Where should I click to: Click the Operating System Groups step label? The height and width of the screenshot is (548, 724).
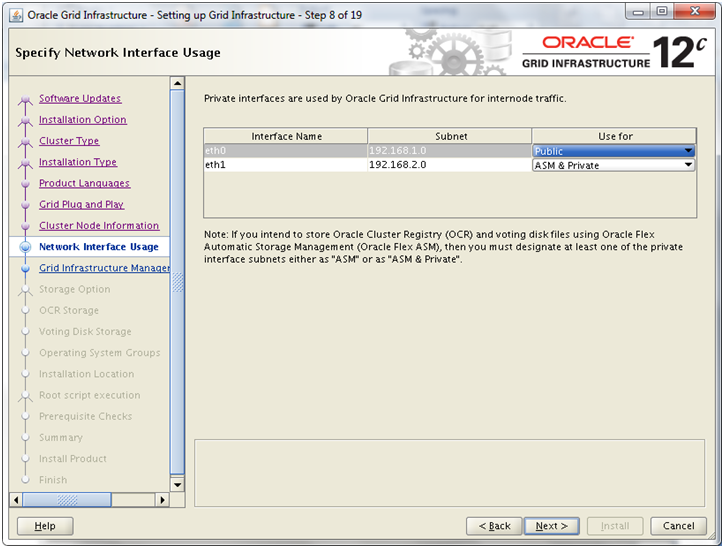(100, 353)
